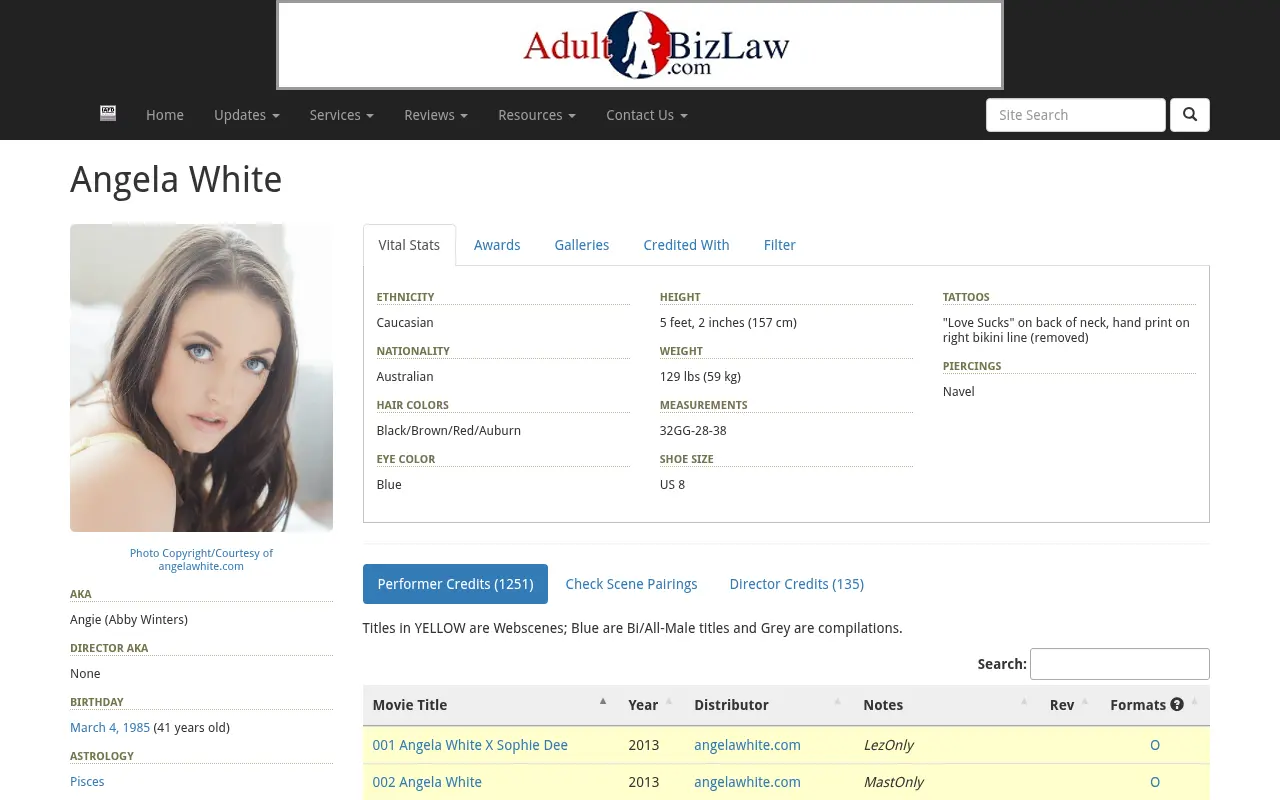
Task: Switch to the Awards tab
Action: point(497,245)
